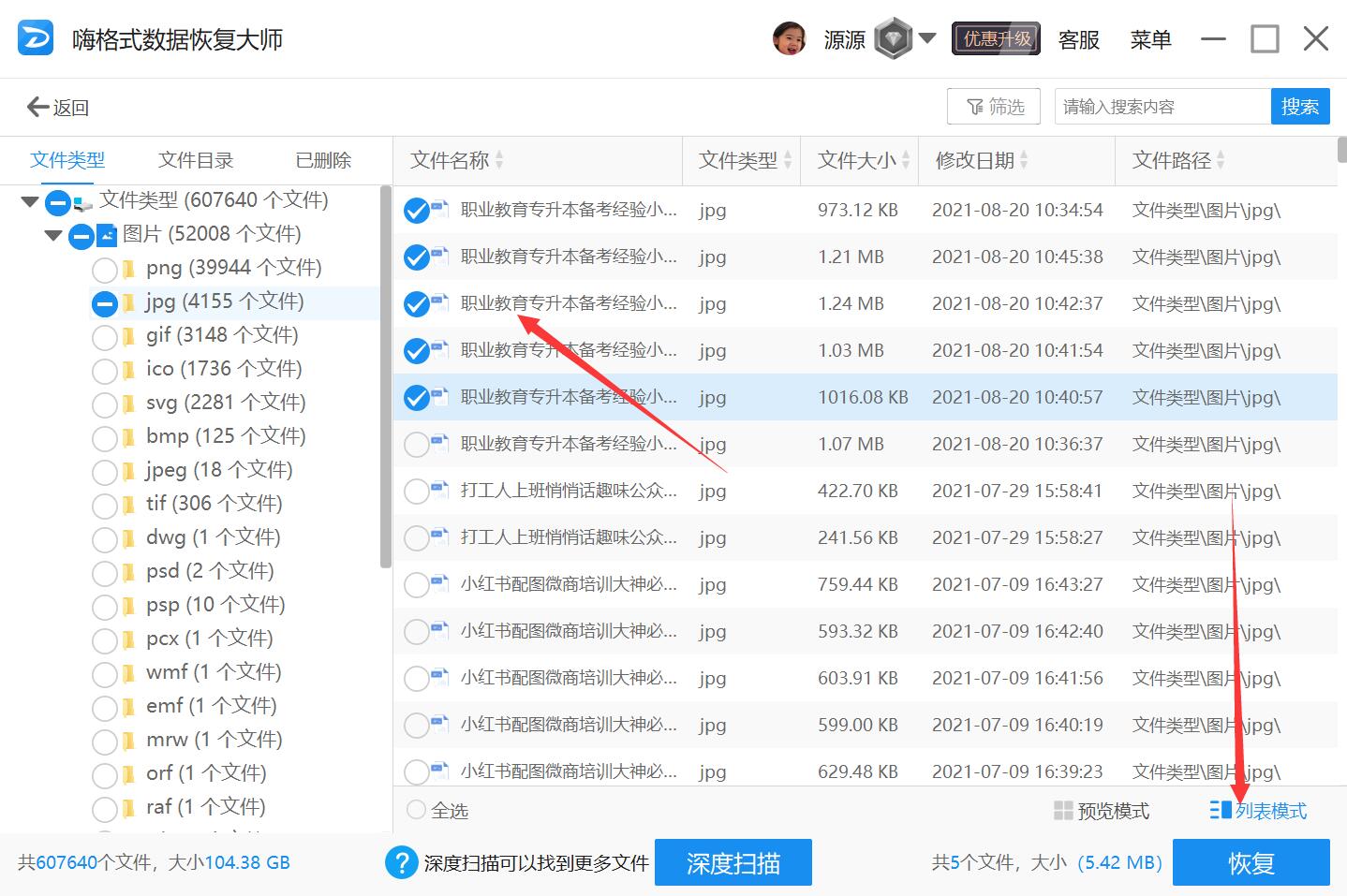This screenshot has width=1347, height=896.
Task: Select the orf (1 个文件) tree item
Action: pyautogui.click(x=206, y=773)
